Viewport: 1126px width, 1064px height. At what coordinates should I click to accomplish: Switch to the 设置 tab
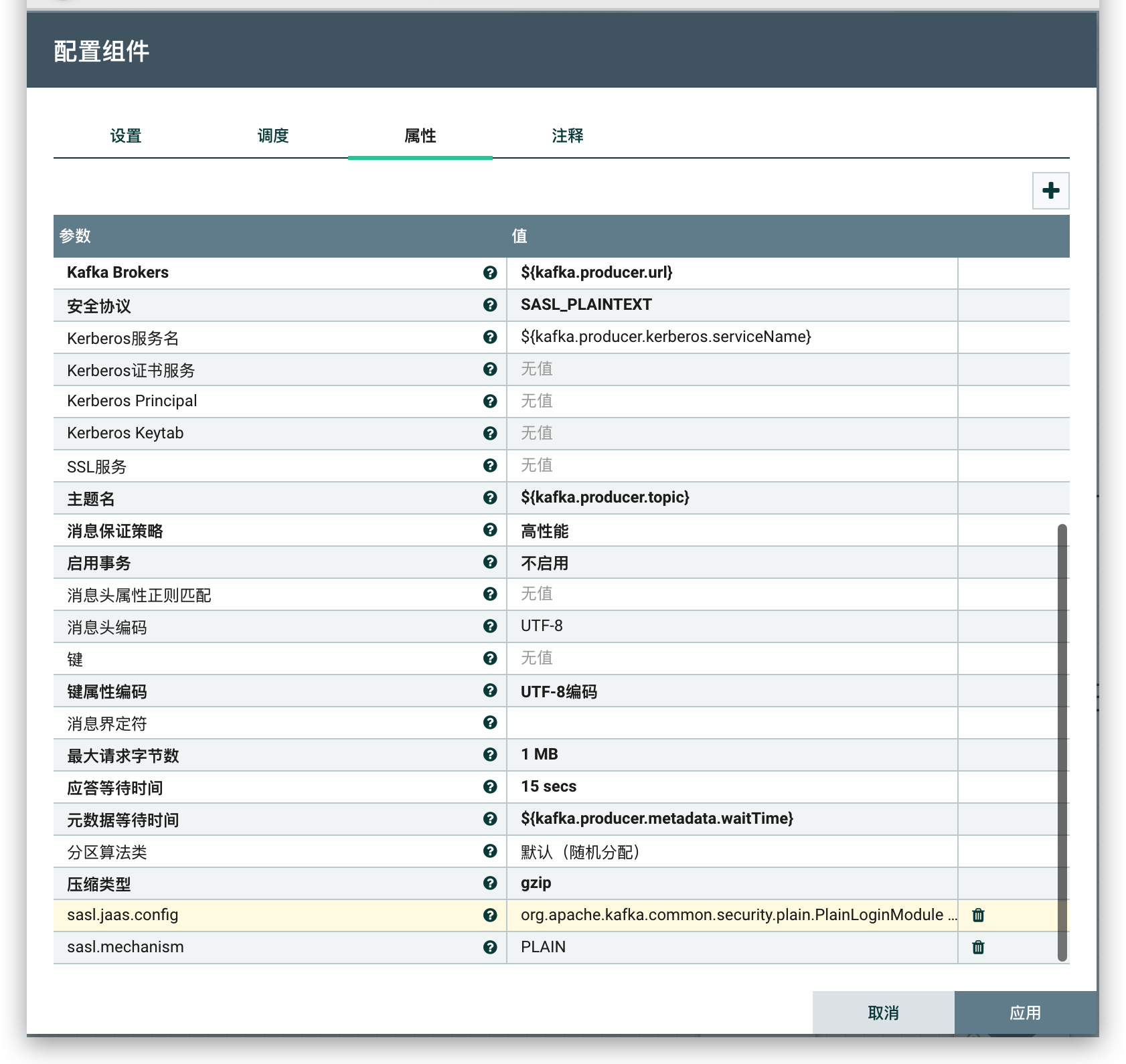point(126,136)
